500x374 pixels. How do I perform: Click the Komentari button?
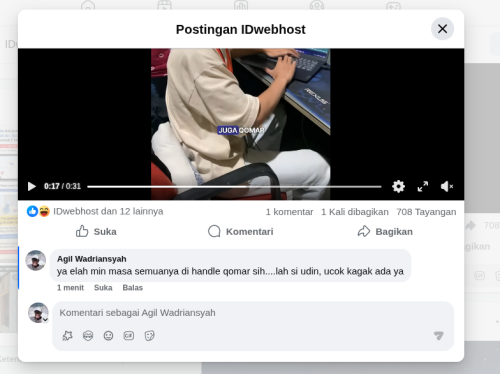(x=240, y=231)
